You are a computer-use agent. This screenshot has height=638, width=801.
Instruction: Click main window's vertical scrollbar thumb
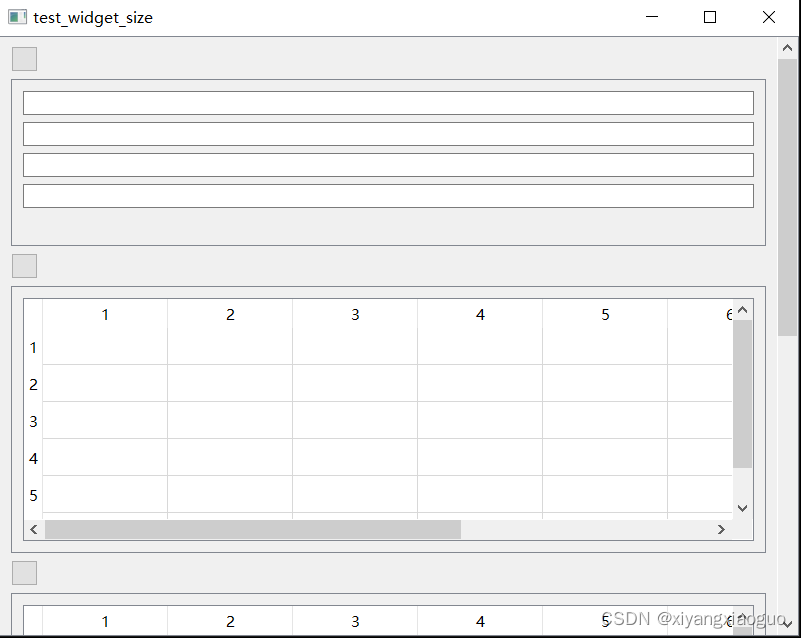[x=787, y=197]
